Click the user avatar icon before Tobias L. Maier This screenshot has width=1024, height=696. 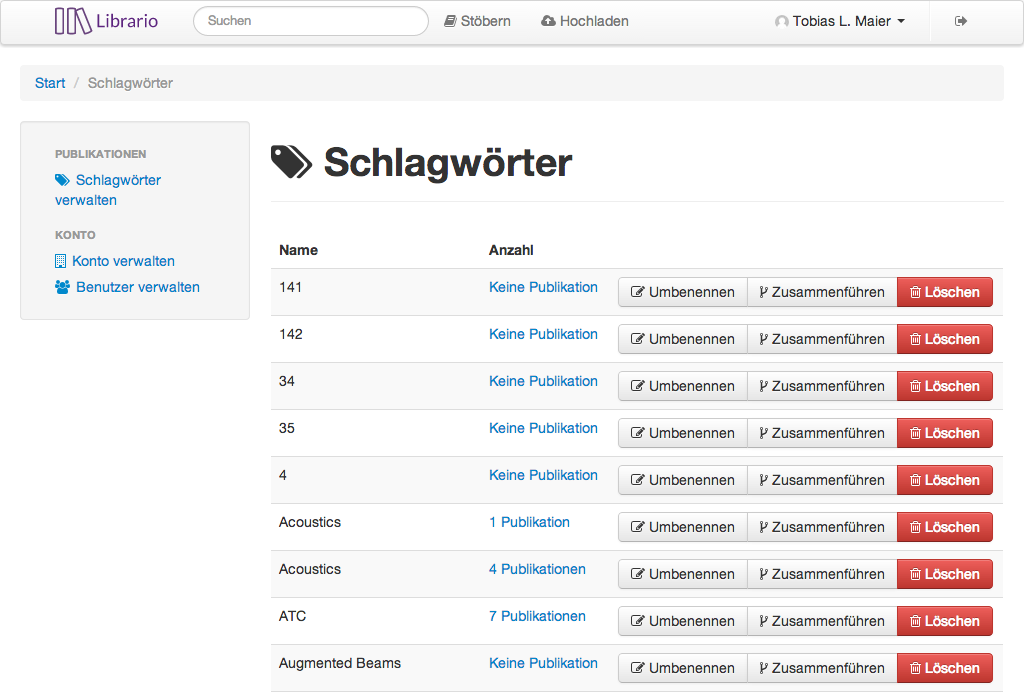point(781,20)
